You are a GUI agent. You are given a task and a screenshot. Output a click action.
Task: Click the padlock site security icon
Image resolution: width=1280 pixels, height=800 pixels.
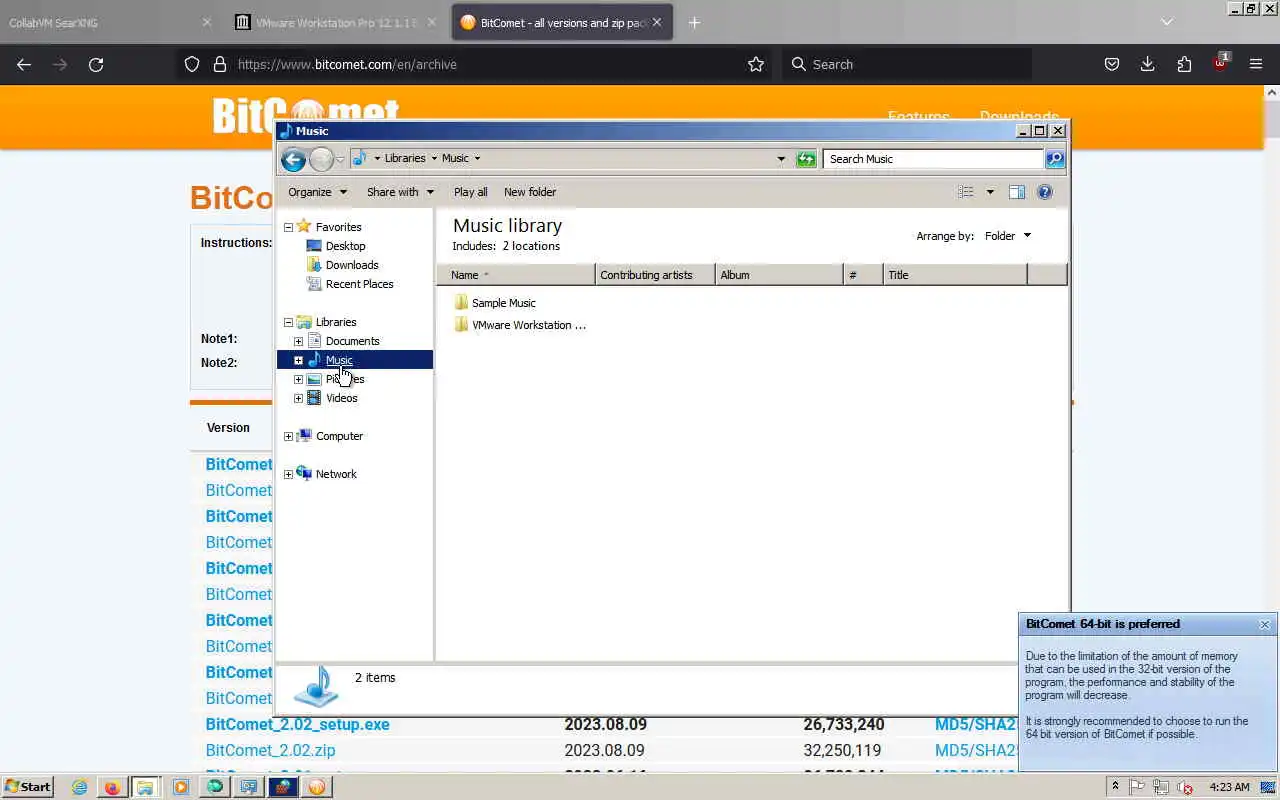click(220, 64)
